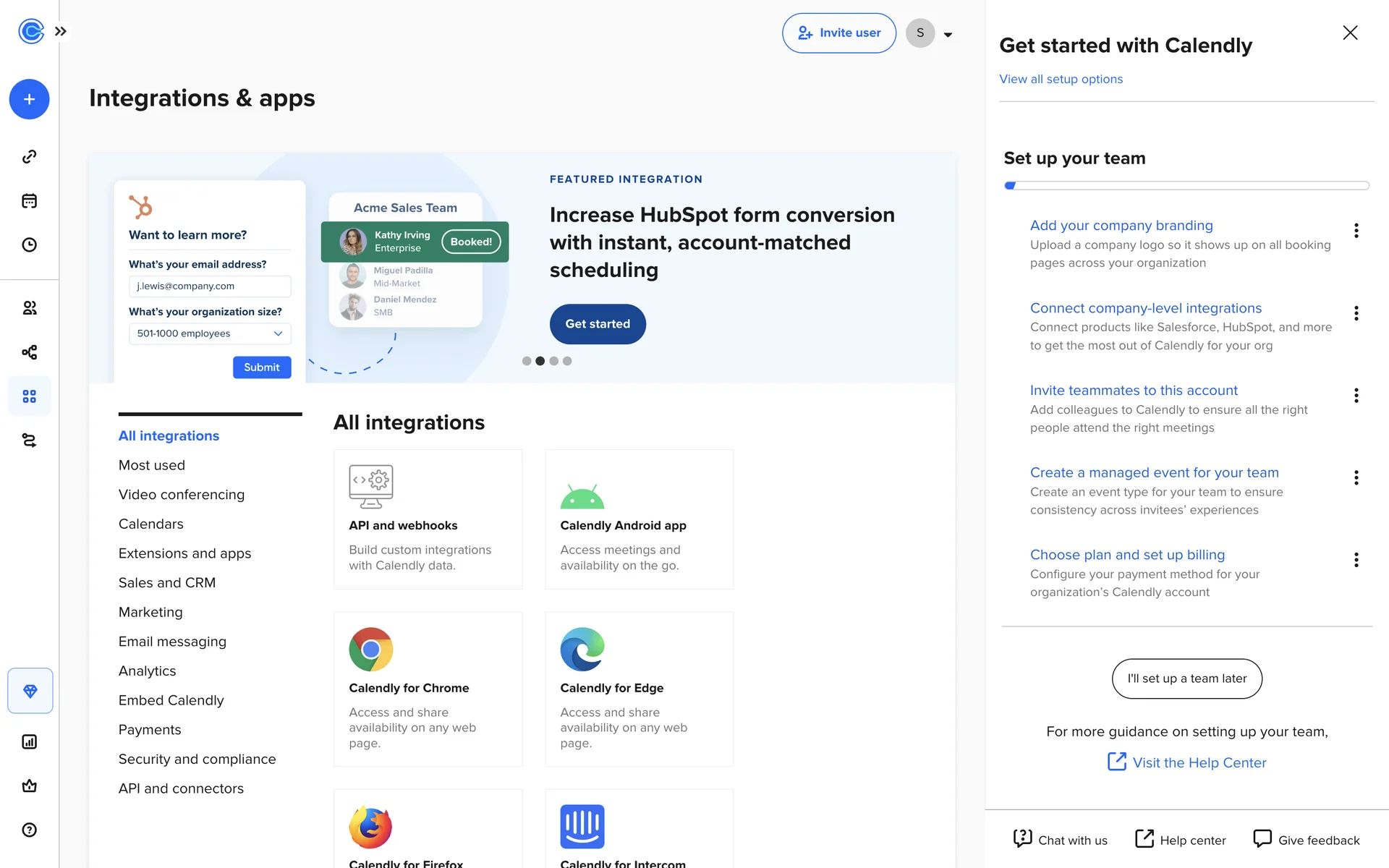This screenshot has height=868, width=1389.
Task: Open the organization size dropdown
Action: [210, 333]
